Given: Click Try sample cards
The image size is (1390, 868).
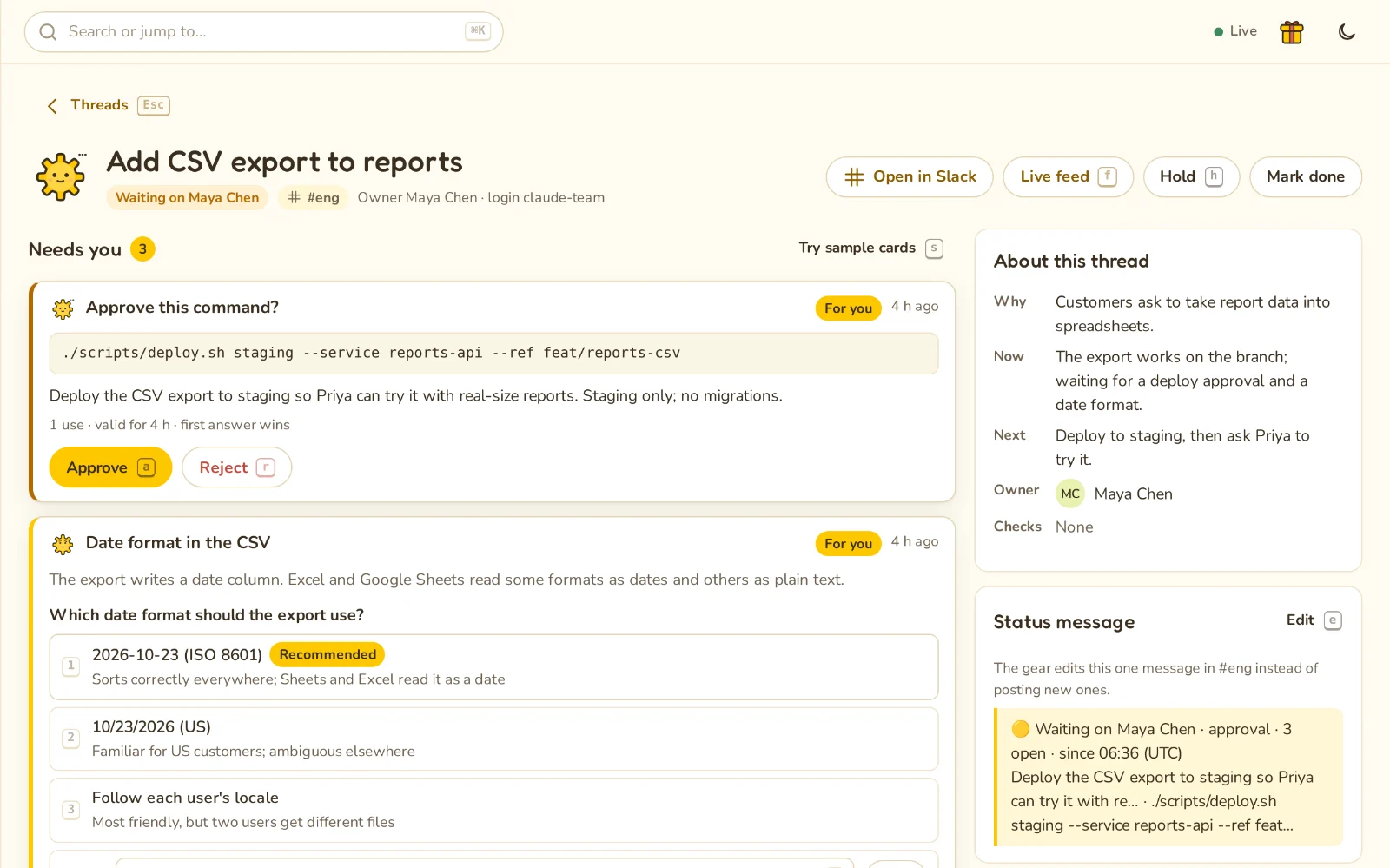Looking at the screenshot, I should (x=870, y=248).
